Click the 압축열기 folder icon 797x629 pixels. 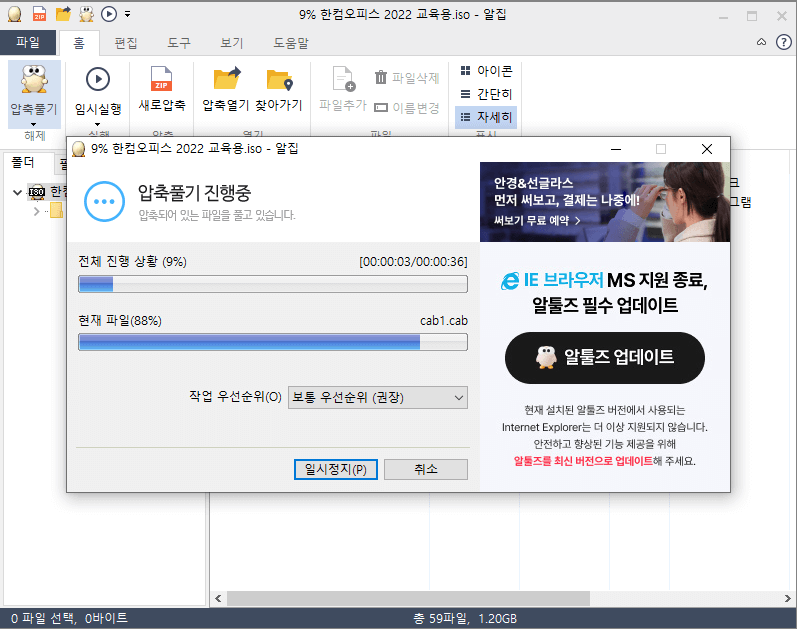click(226, 79)
